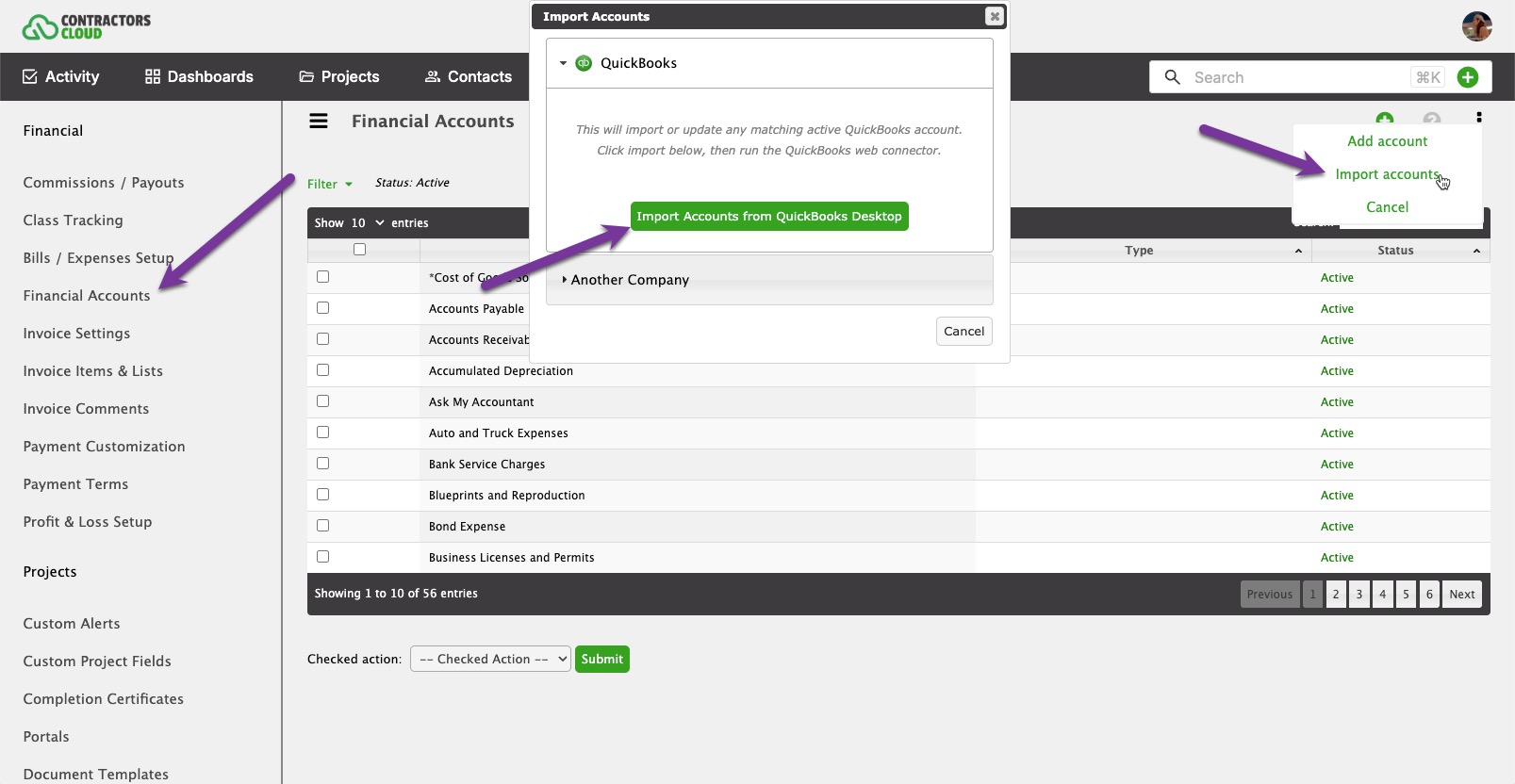1515x784 pixels.
Task: Close the Import Accounts dialog
Action: pyautogui.click(x=994, y=16)
